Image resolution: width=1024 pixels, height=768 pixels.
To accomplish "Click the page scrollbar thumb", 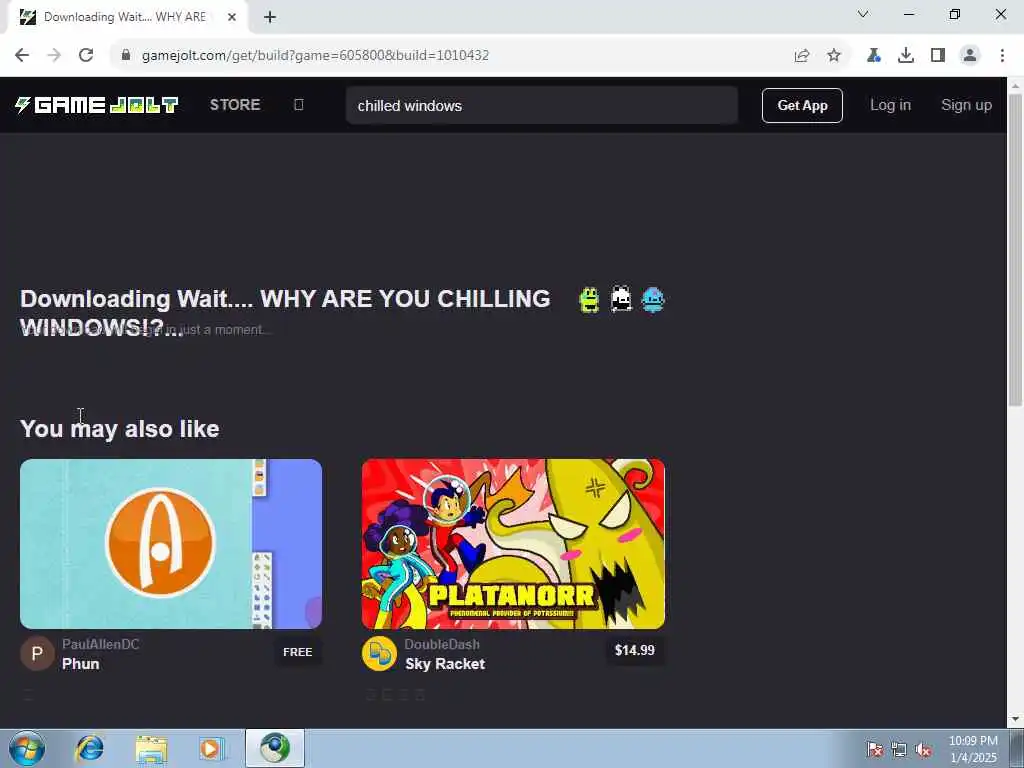I will (x=1016, y=249).
